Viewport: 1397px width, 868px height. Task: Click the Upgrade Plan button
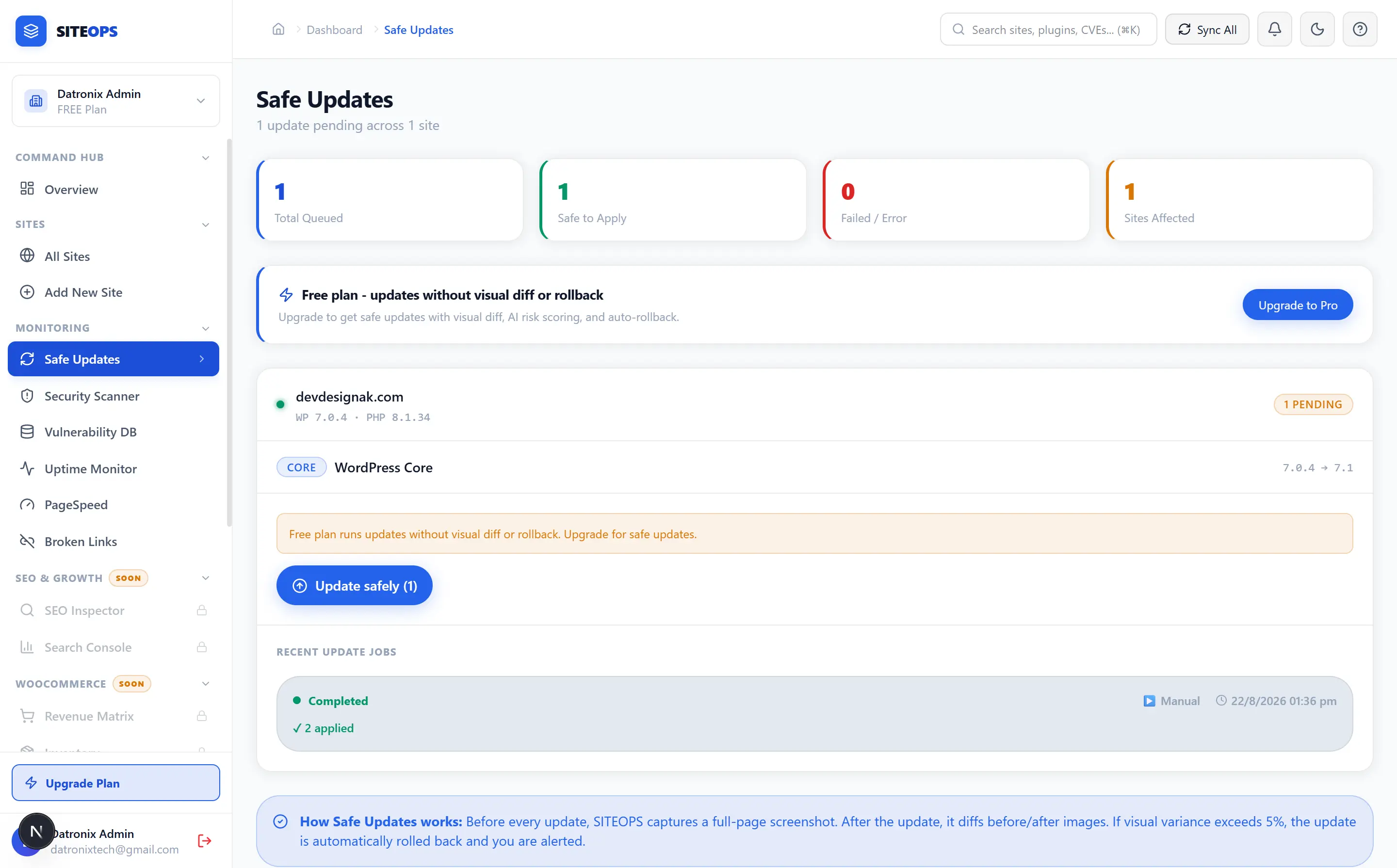click(116, 783)
